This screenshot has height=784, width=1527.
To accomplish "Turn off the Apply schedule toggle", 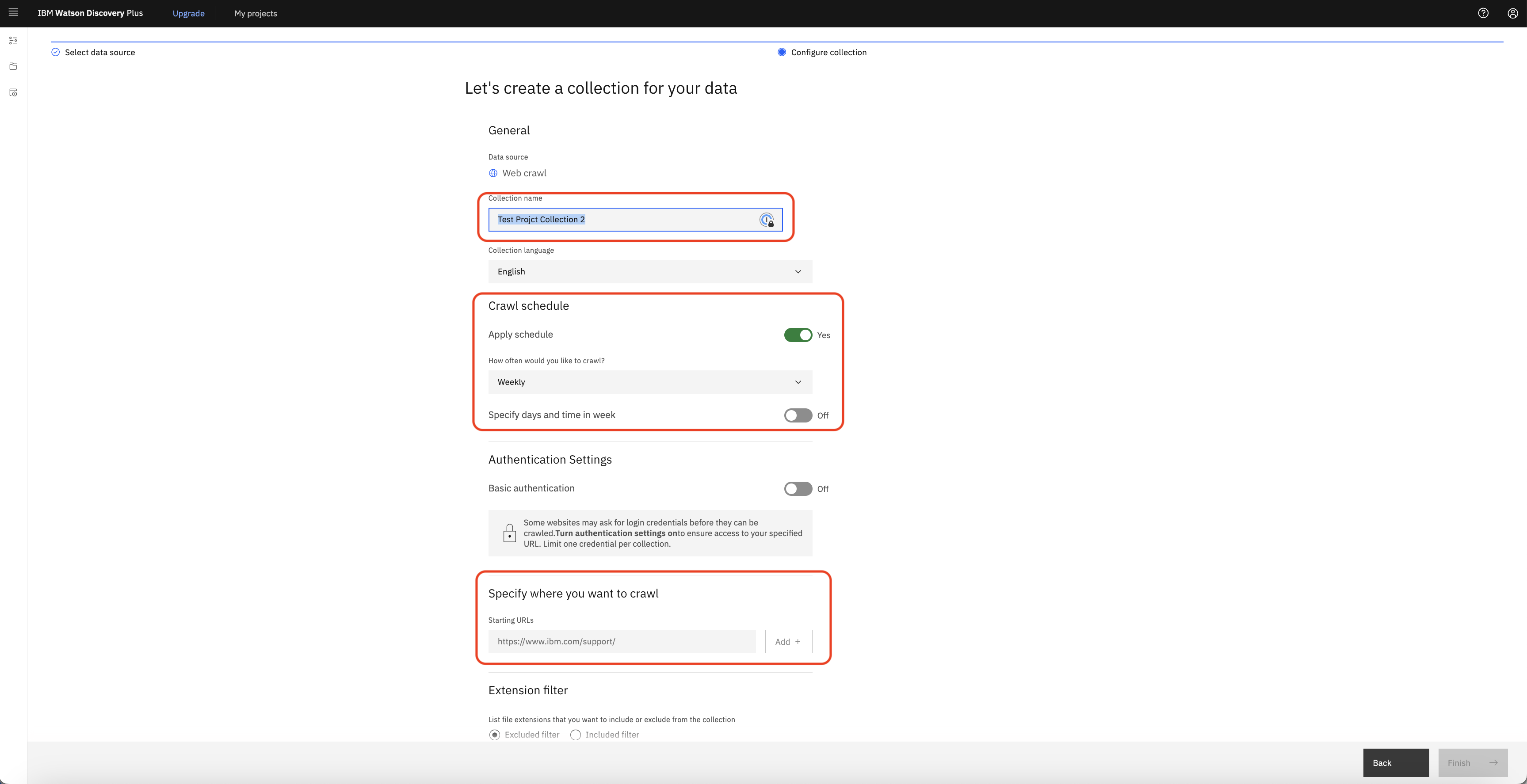I will pos(798,335).
